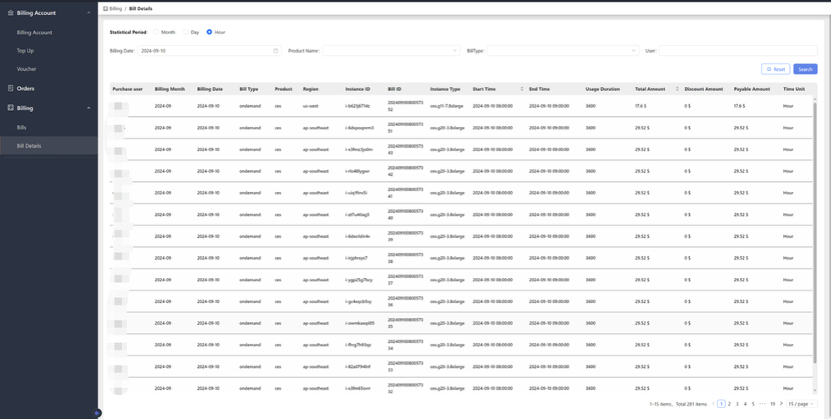This screenshot has height=420, width=832.
Task: Click the Payable Amount column header
Action: point(752,89)
